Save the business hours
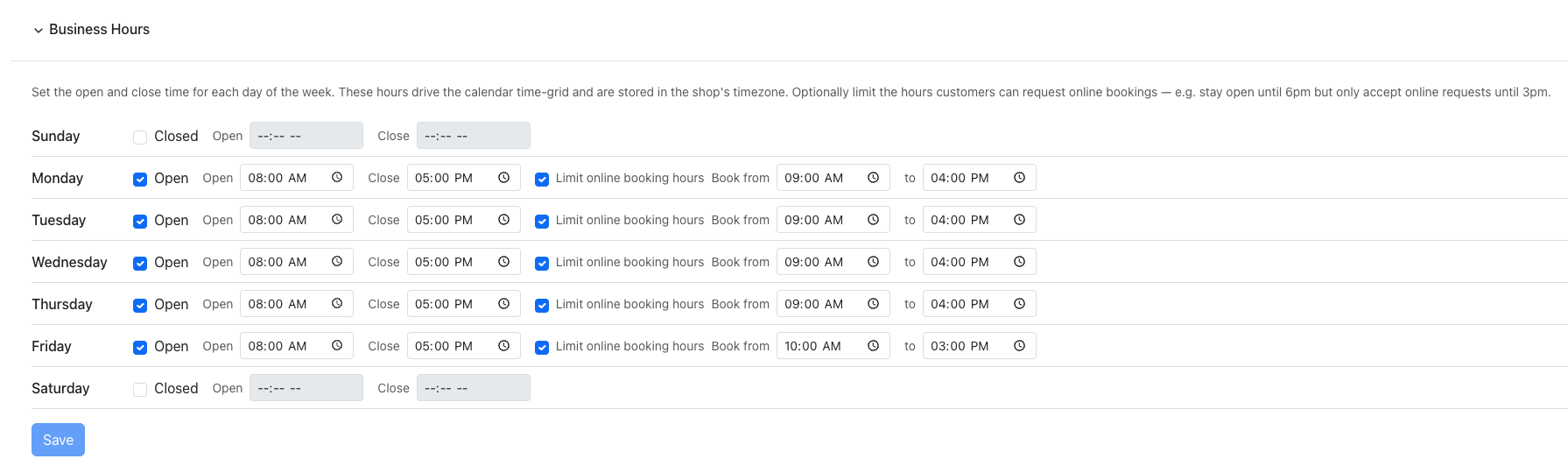 [x=58, y=440]
